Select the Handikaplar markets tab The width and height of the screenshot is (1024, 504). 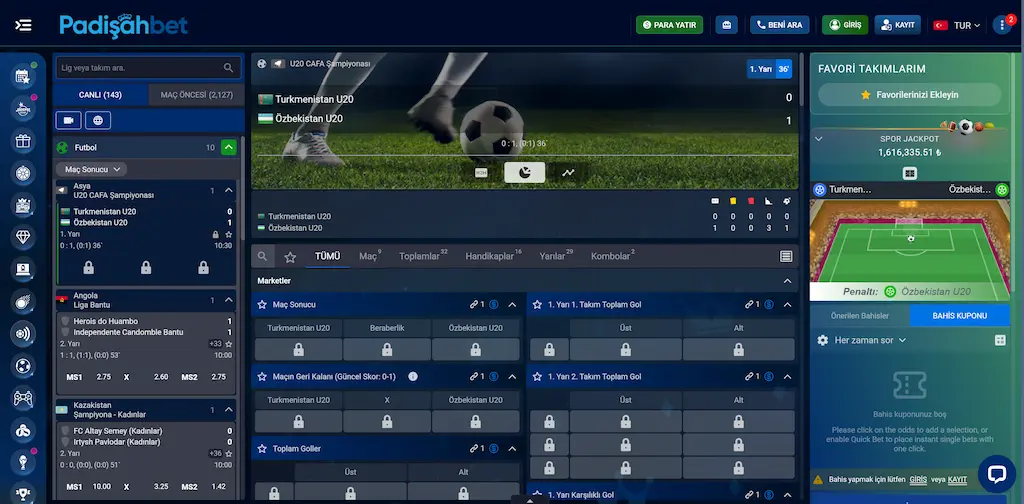(x=493, y=256)
